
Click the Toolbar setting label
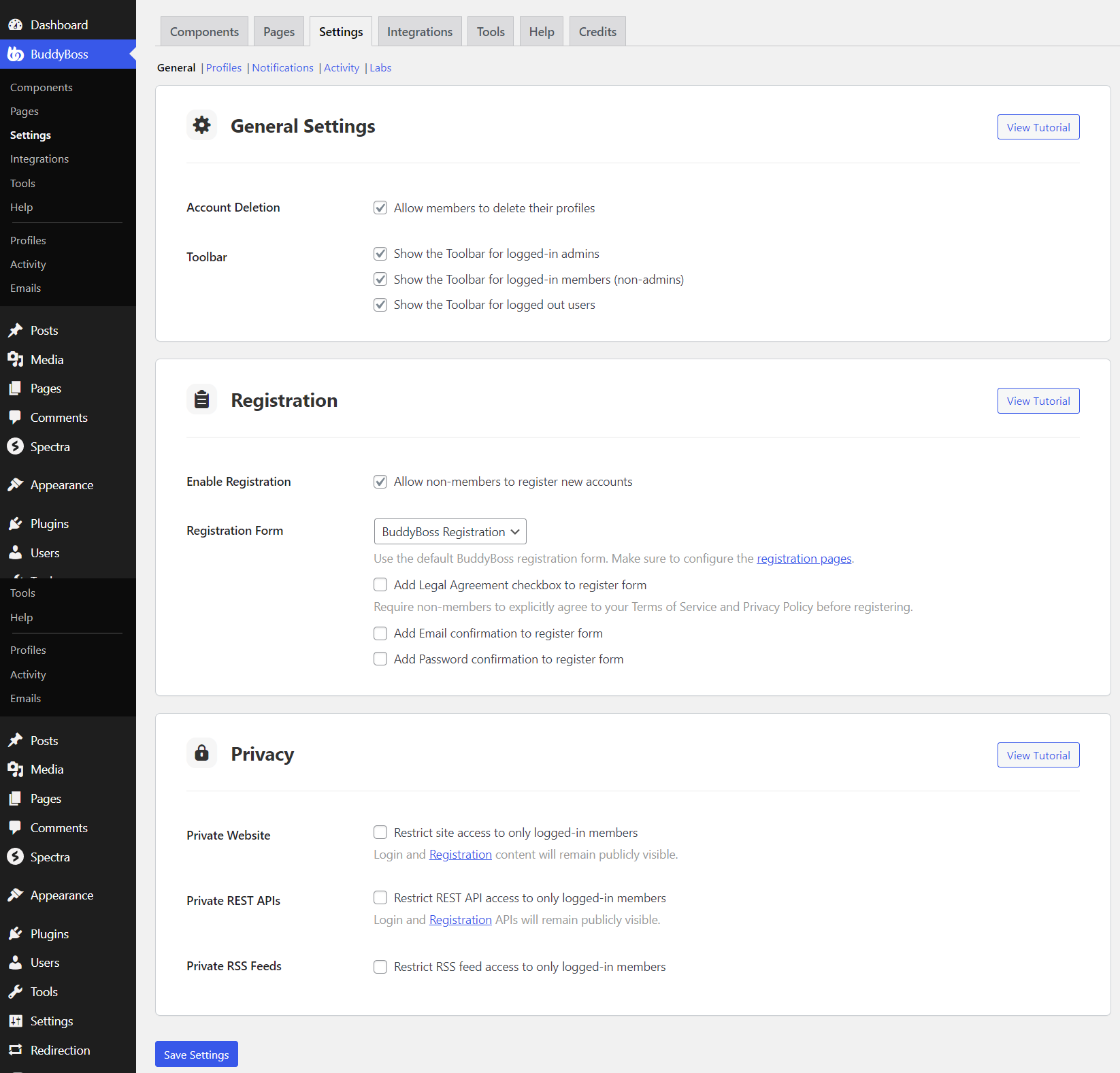(x=207, y=257)
